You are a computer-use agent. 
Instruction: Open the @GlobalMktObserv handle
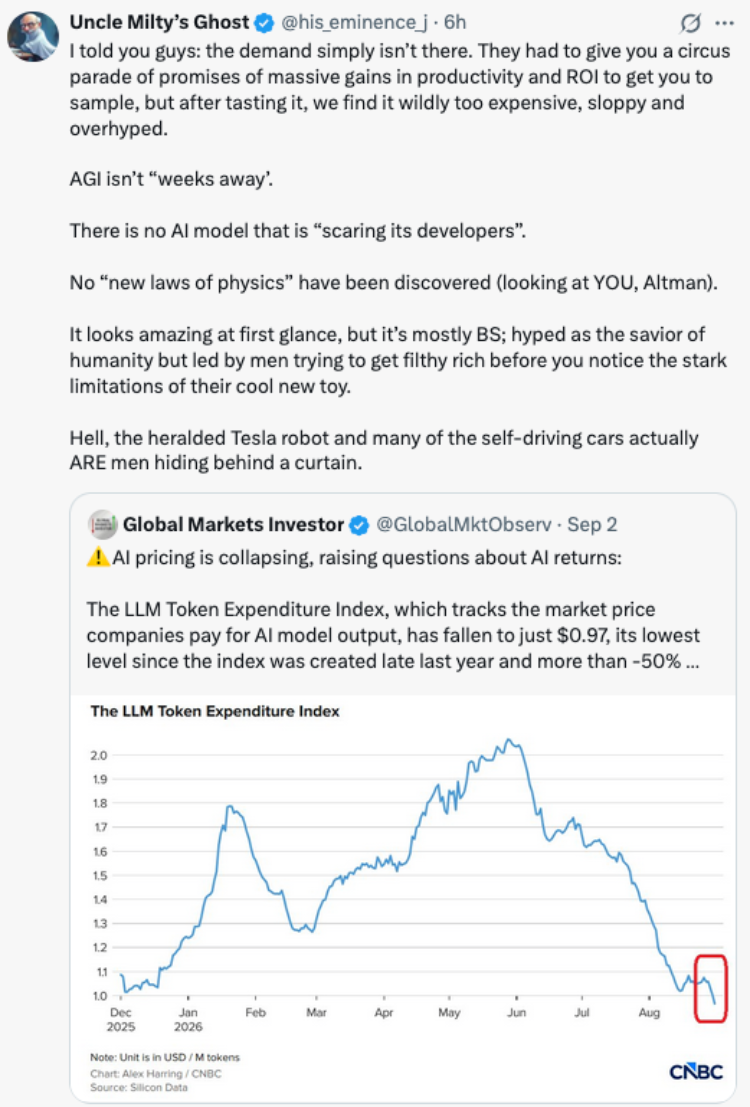[x=463, y=525]
